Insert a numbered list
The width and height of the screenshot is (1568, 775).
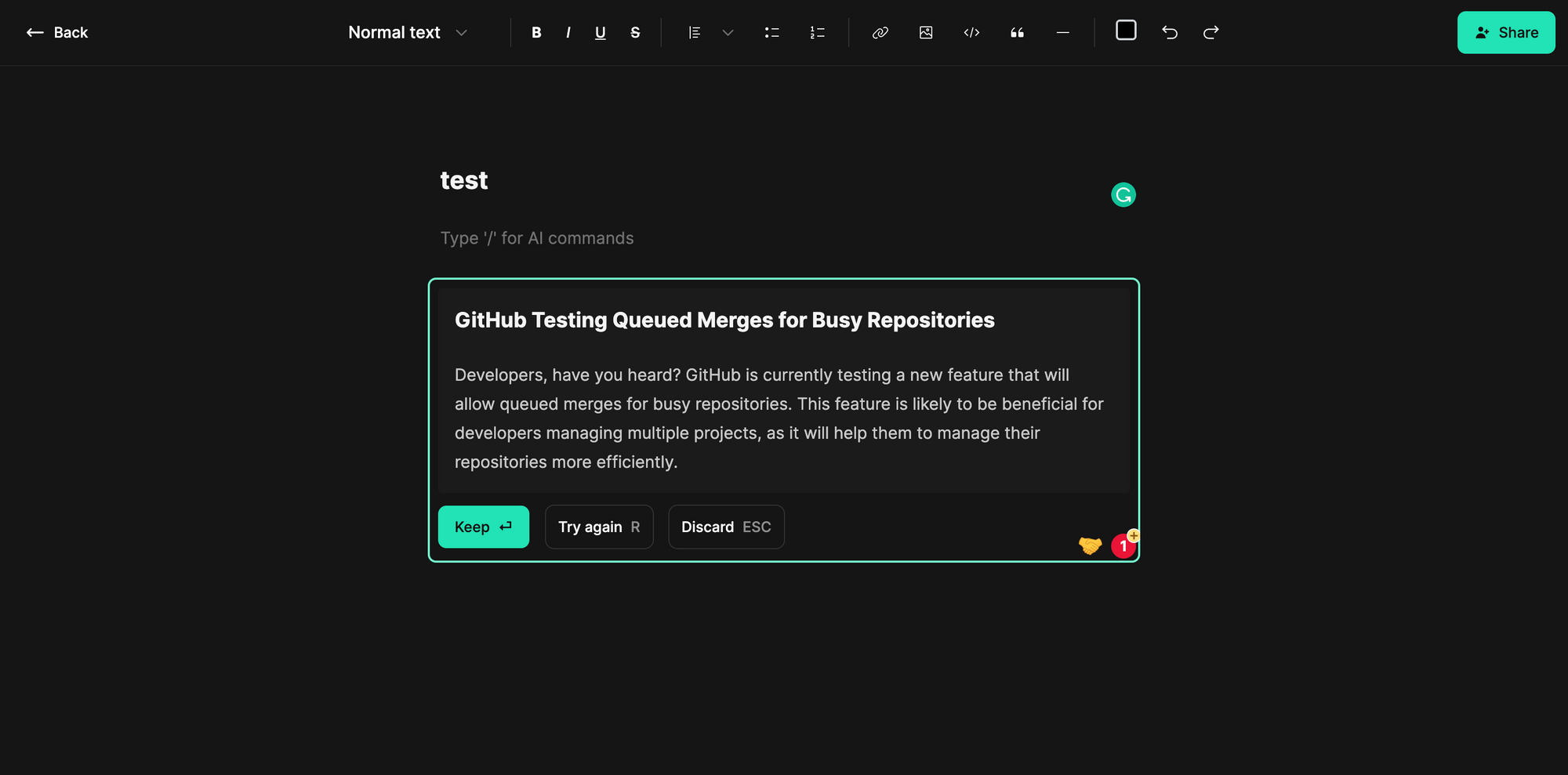[x=817, y=32]
